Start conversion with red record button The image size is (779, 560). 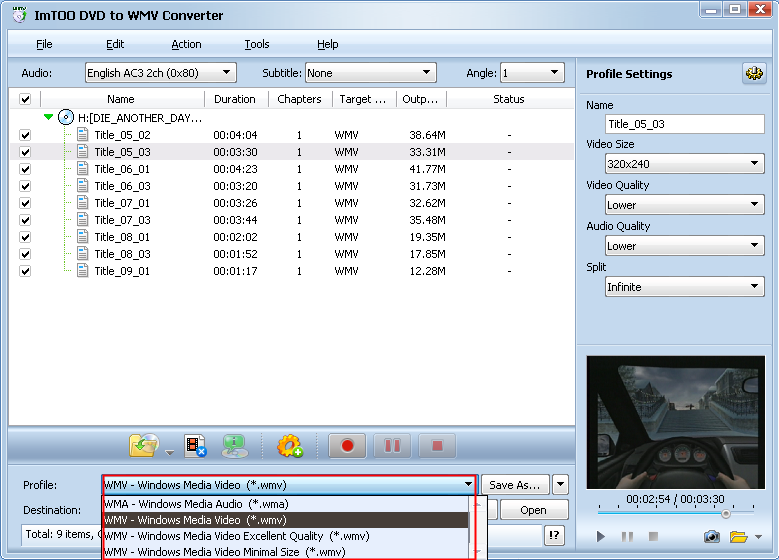347,446
